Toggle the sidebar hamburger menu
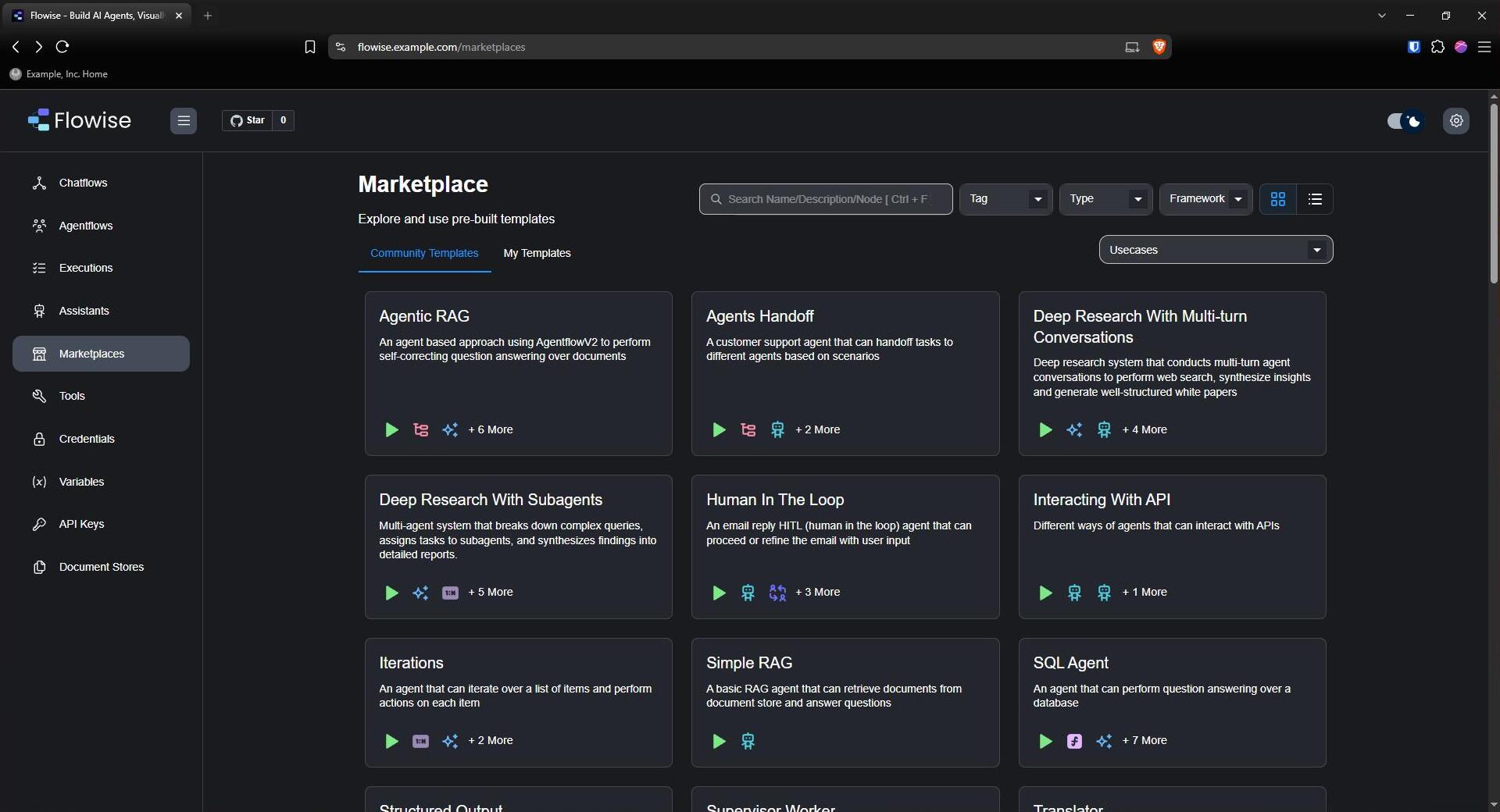The height and width of the screenshot is (812, 1500). click(184, 120)
